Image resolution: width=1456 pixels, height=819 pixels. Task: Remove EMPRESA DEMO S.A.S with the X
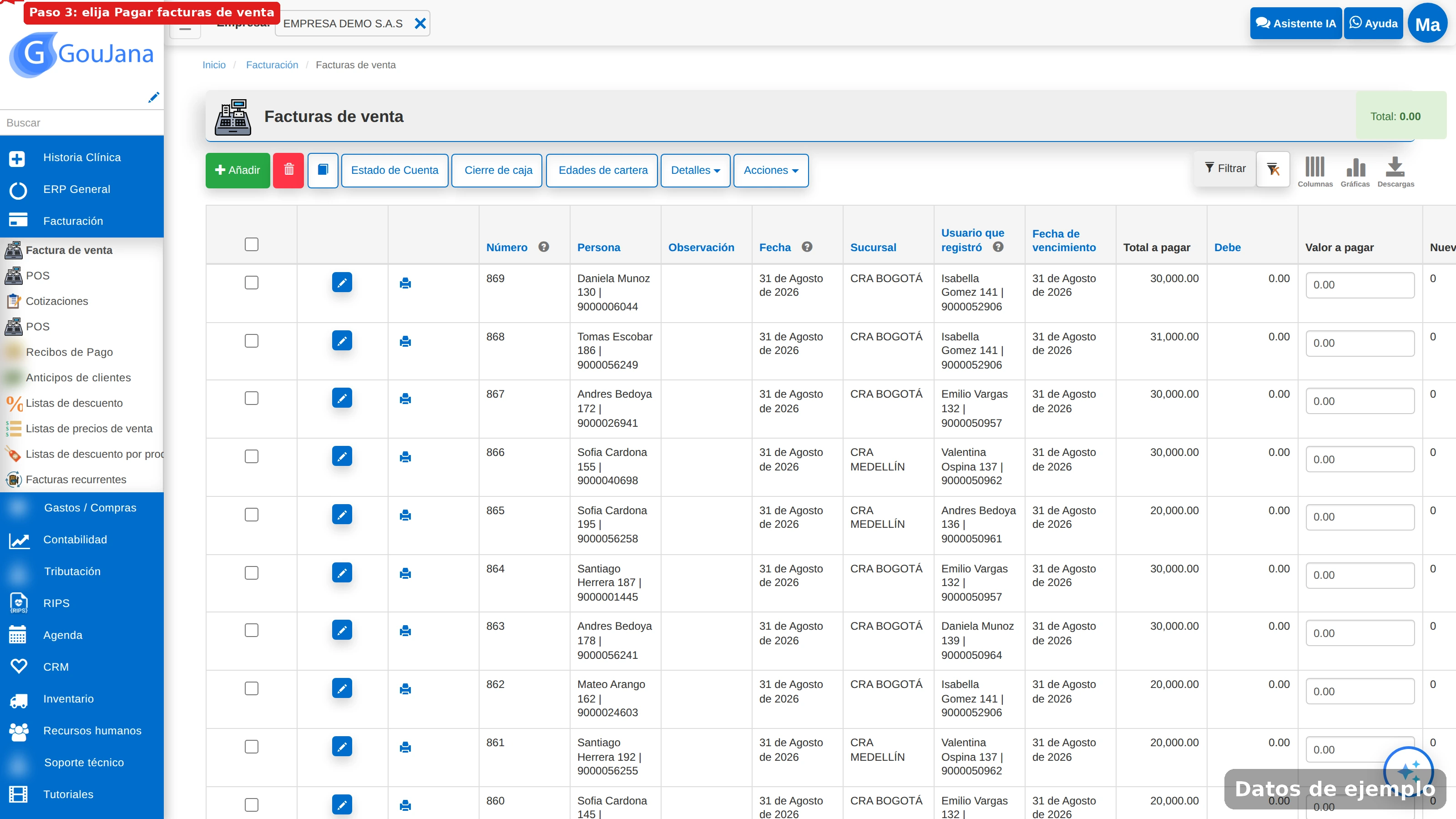pos(420,23)
